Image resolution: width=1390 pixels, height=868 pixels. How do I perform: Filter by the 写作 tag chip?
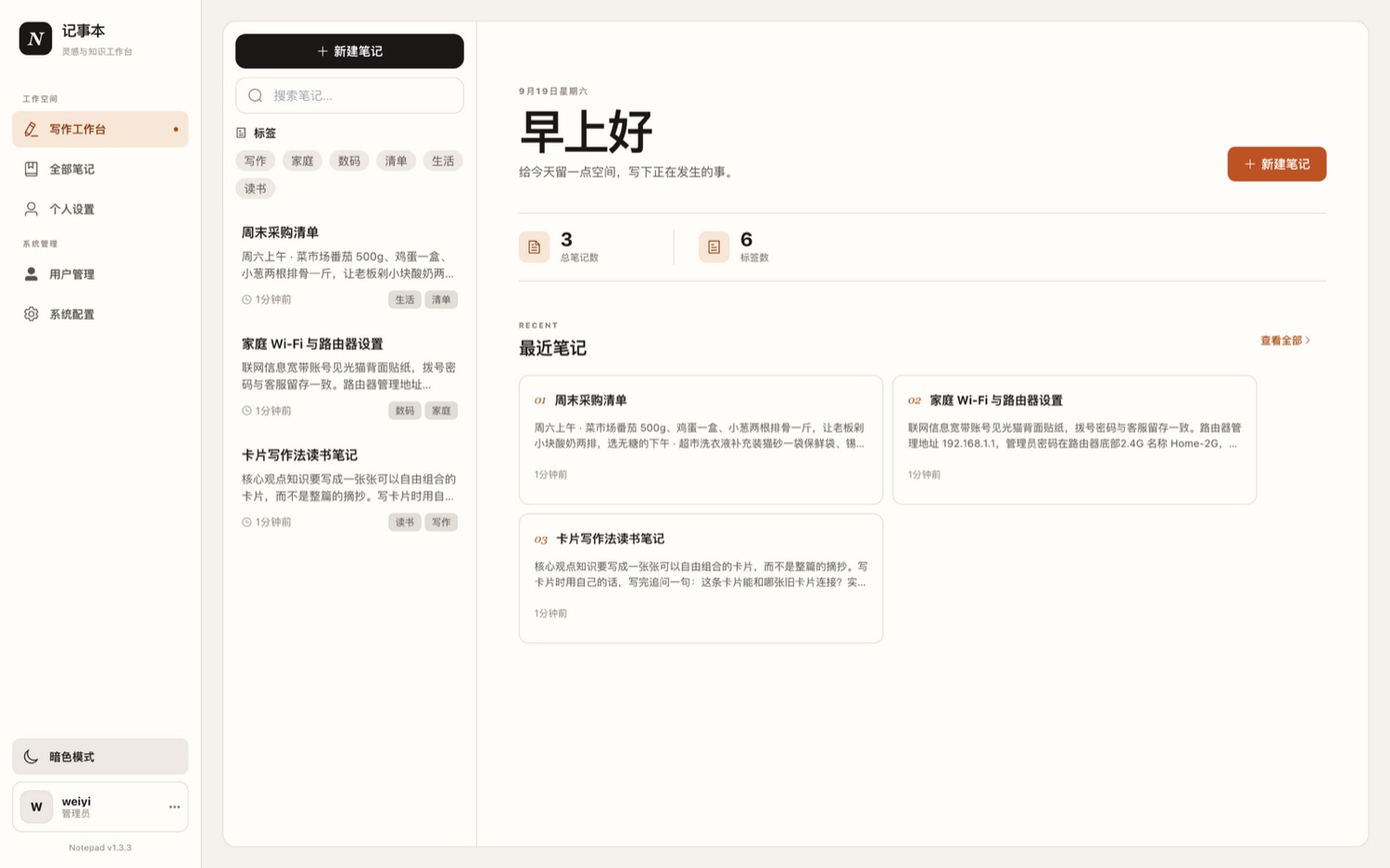click(x=255, y=160)
